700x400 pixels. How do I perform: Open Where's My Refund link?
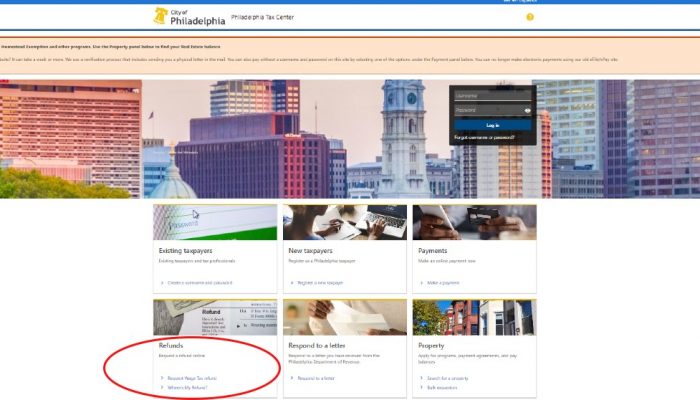188,388
